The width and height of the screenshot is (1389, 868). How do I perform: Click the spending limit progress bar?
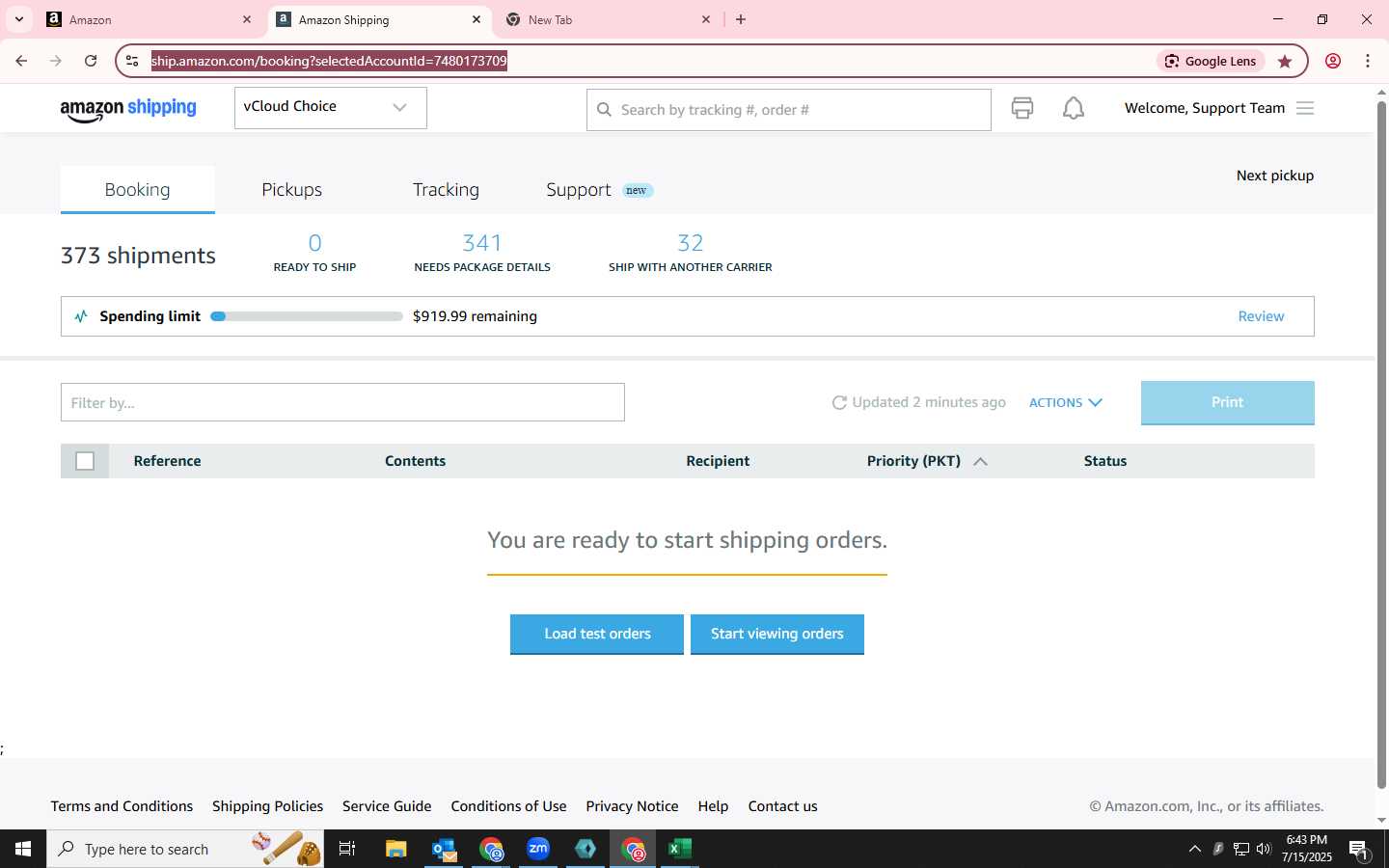(307, 316)
